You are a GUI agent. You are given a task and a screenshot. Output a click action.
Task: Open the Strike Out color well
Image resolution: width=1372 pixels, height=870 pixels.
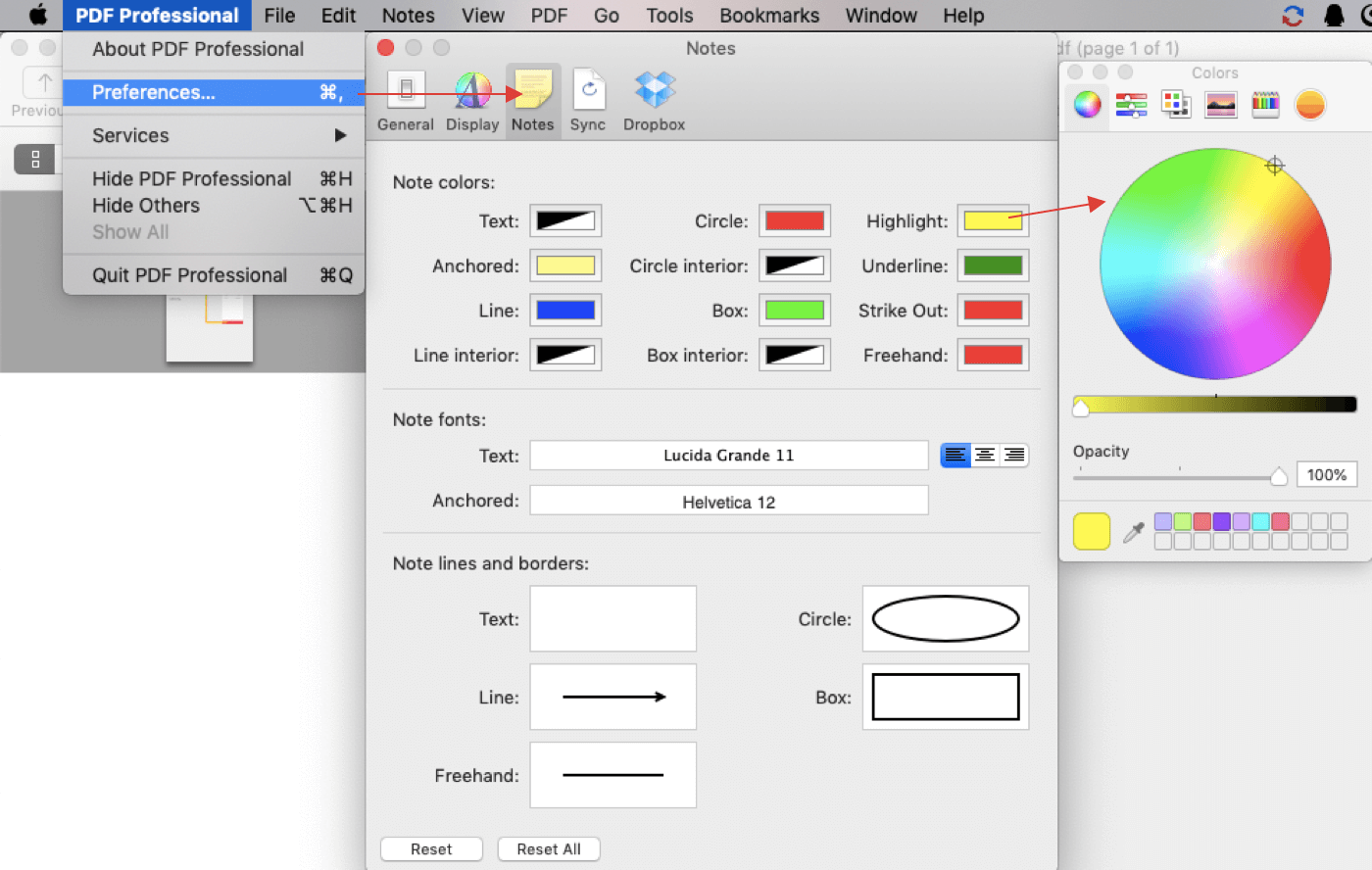click(993, 311)
